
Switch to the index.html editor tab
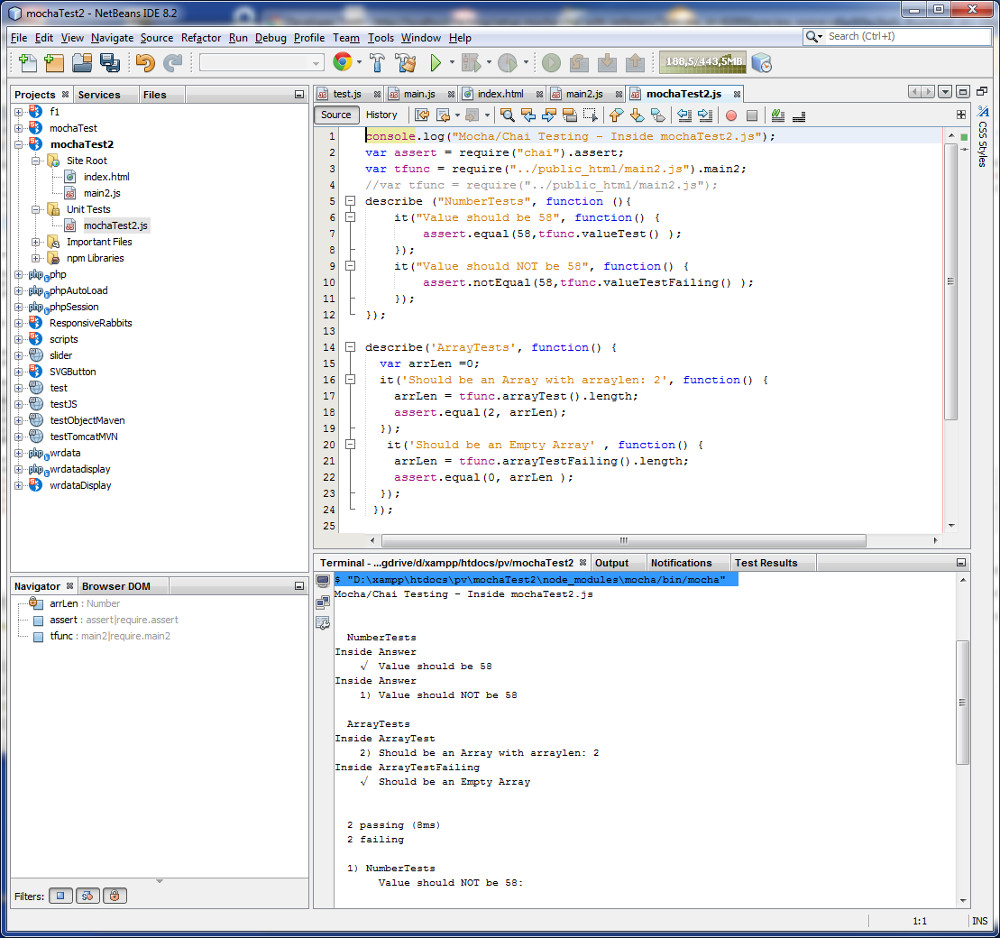pyautogui.click(x=501, y=94)
